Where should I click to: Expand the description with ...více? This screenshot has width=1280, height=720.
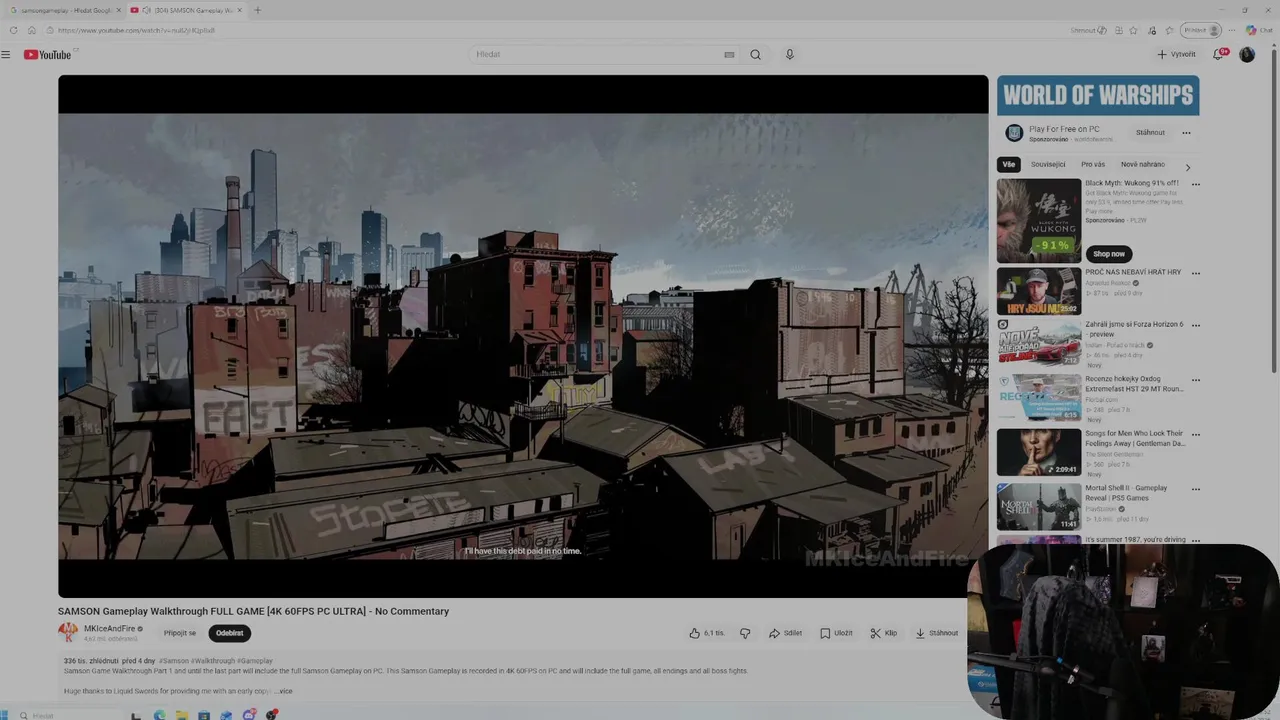click(x=284, y=691)
